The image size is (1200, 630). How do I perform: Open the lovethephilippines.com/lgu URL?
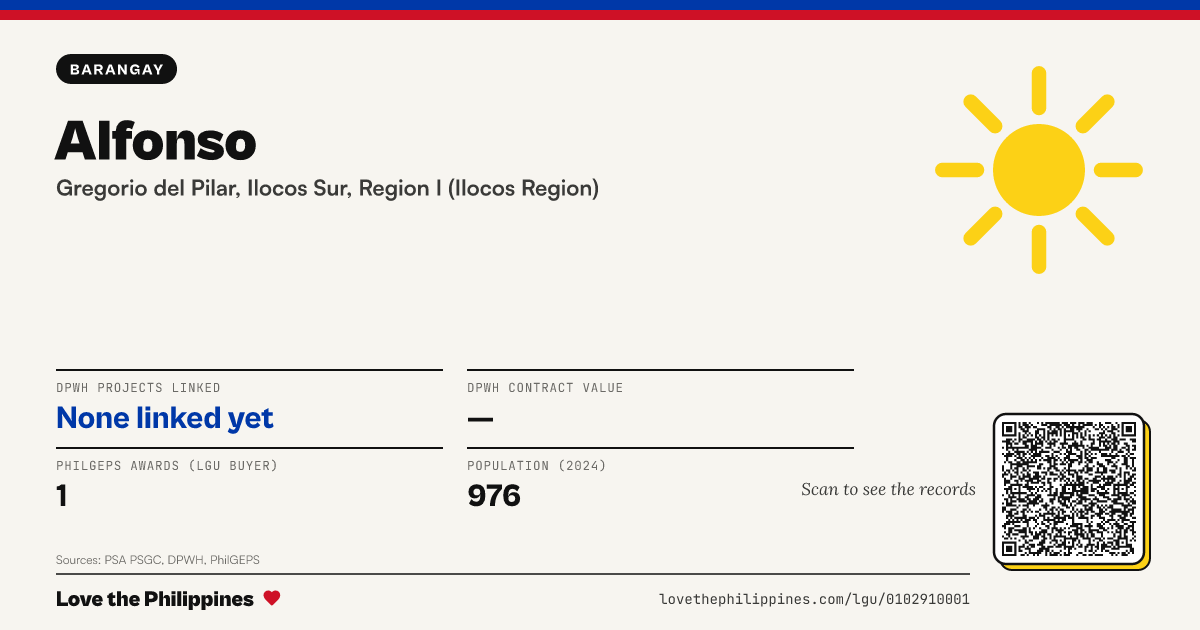pos(814,599)
